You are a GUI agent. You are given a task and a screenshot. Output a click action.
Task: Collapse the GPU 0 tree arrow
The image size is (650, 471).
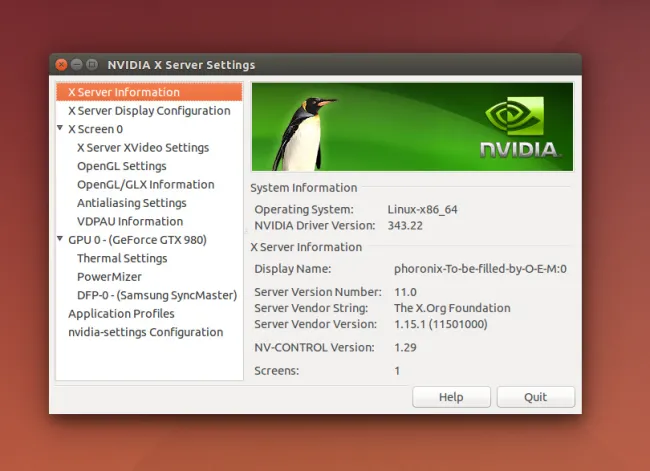[60, 239]
